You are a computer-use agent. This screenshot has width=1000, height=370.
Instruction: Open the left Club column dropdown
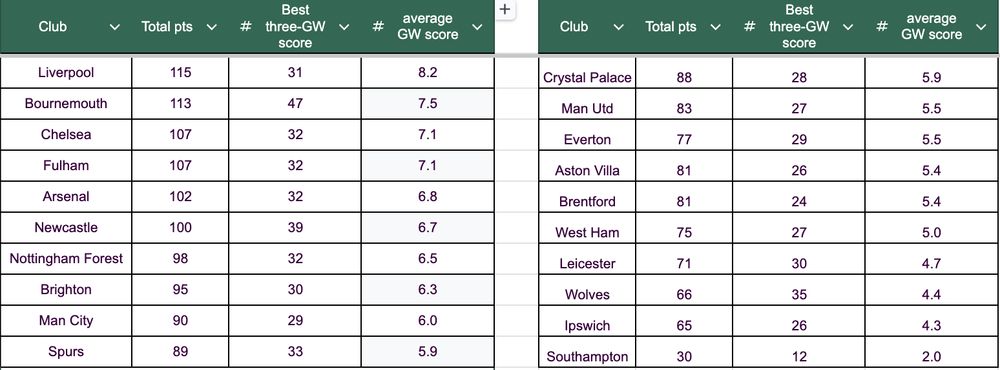click(115, 27)
